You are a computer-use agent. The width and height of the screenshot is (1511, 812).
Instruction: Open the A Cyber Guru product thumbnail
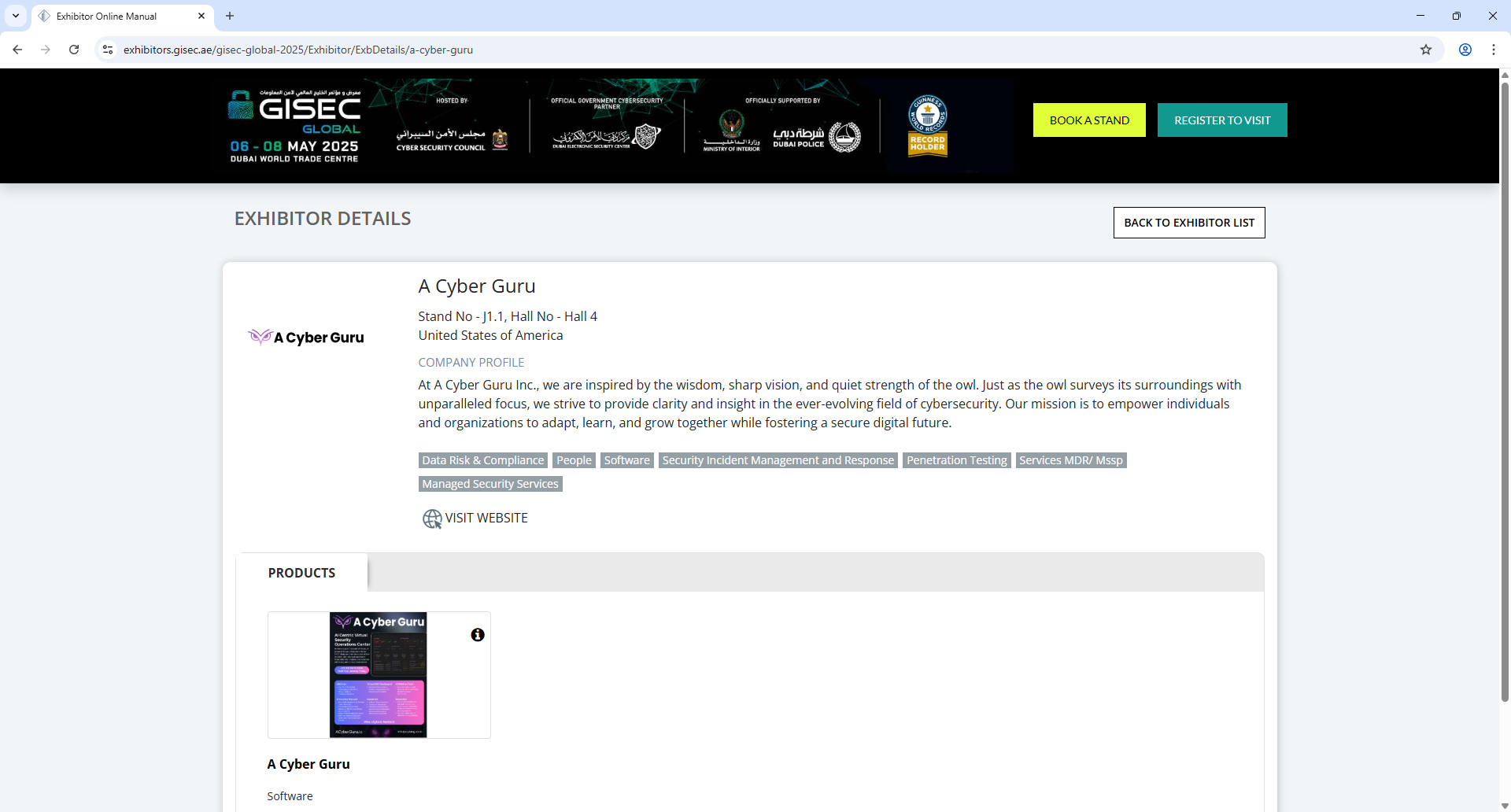point(379,674)
